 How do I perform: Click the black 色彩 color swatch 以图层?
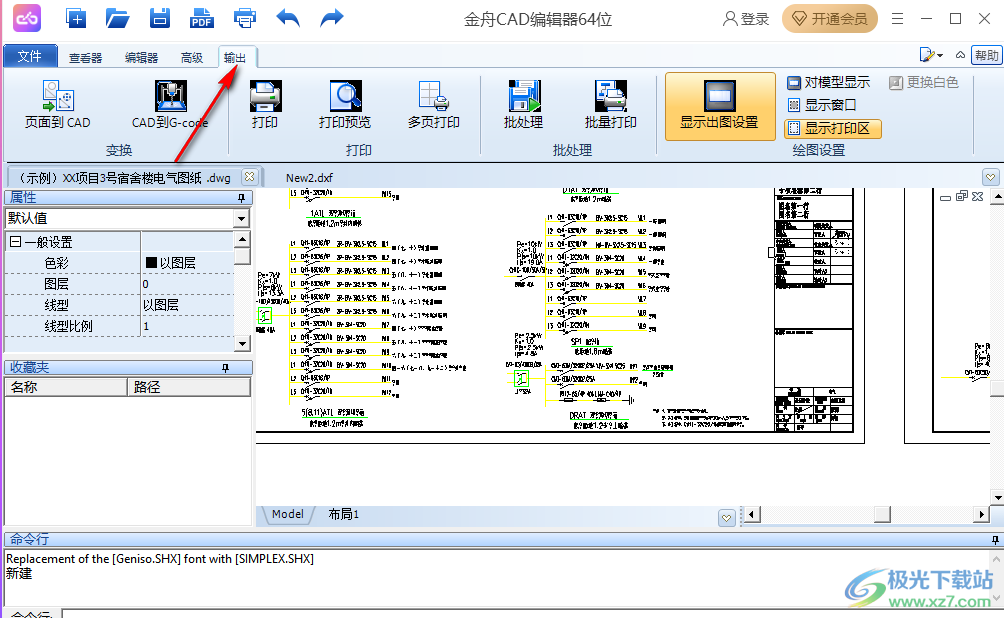(152, 263)
